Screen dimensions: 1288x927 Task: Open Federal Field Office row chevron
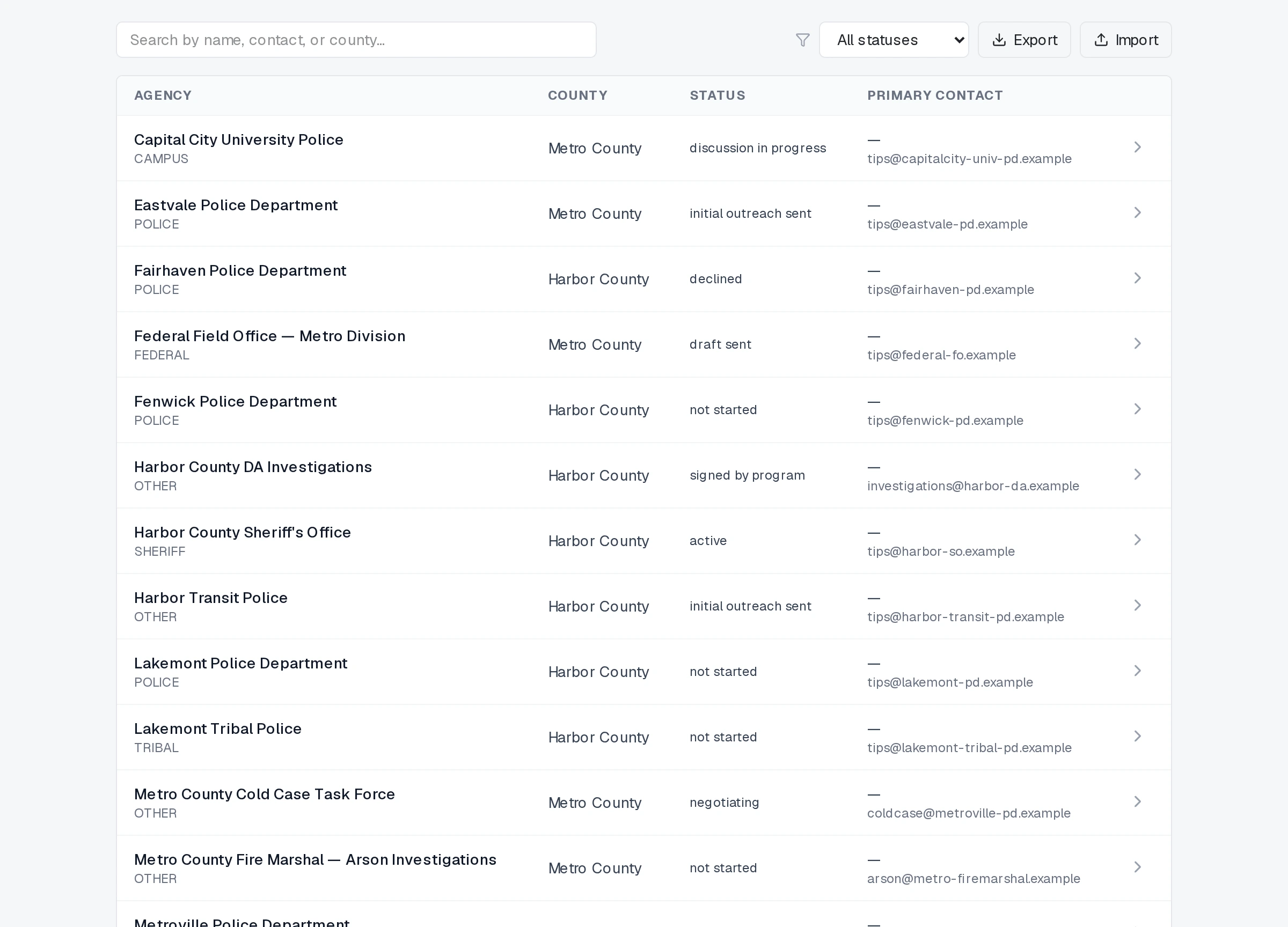tap(1138, 344)
